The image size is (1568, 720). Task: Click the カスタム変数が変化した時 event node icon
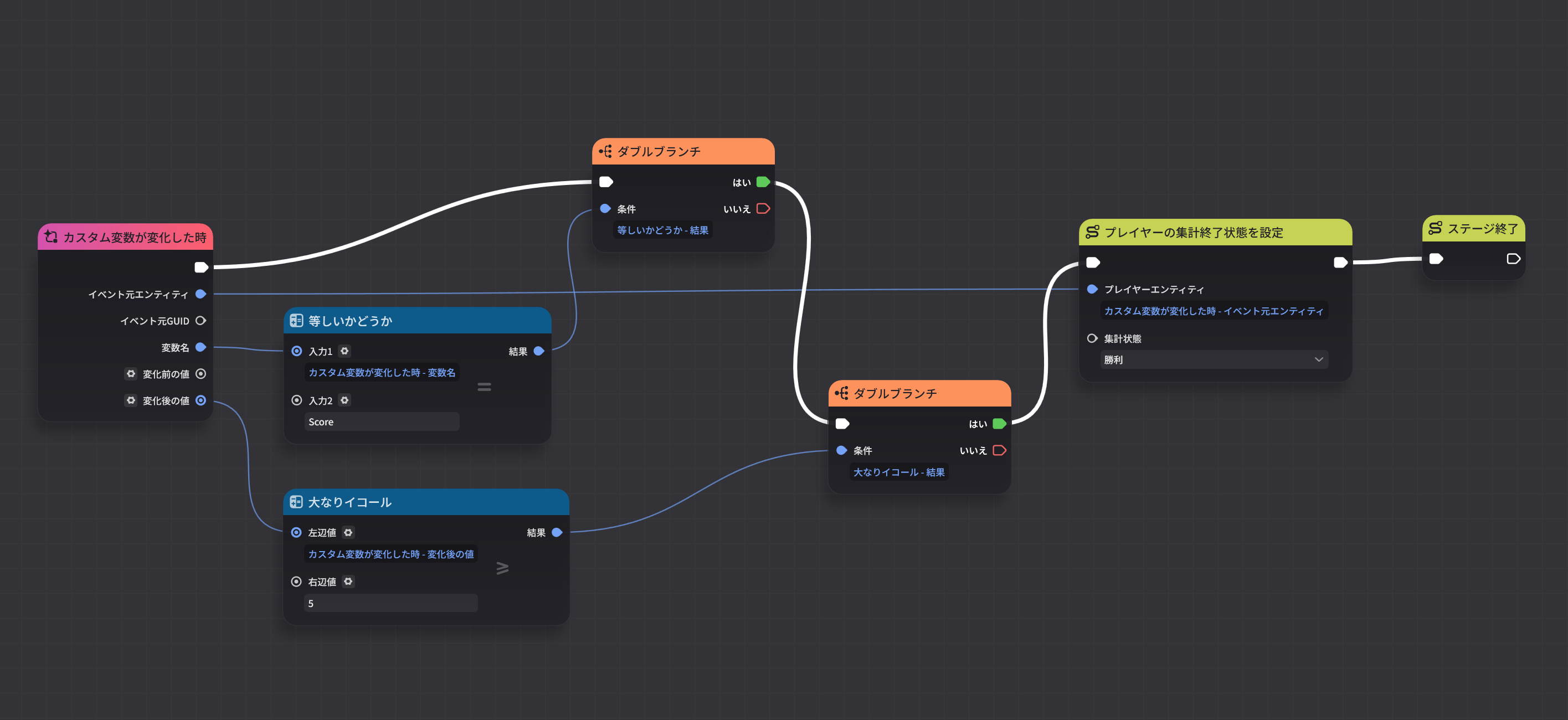click(x=52, y=236)
